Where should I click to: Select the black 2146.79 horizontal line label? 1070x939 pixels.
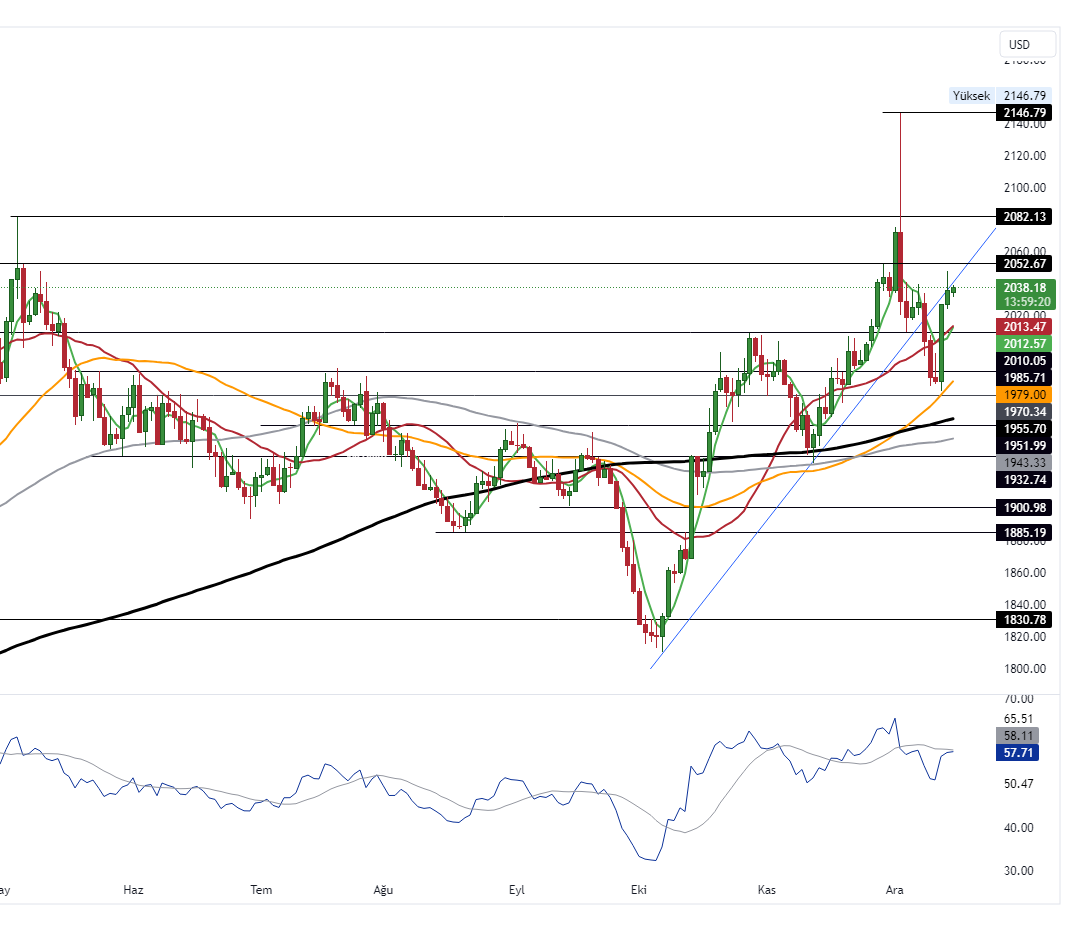point(1025,113)
